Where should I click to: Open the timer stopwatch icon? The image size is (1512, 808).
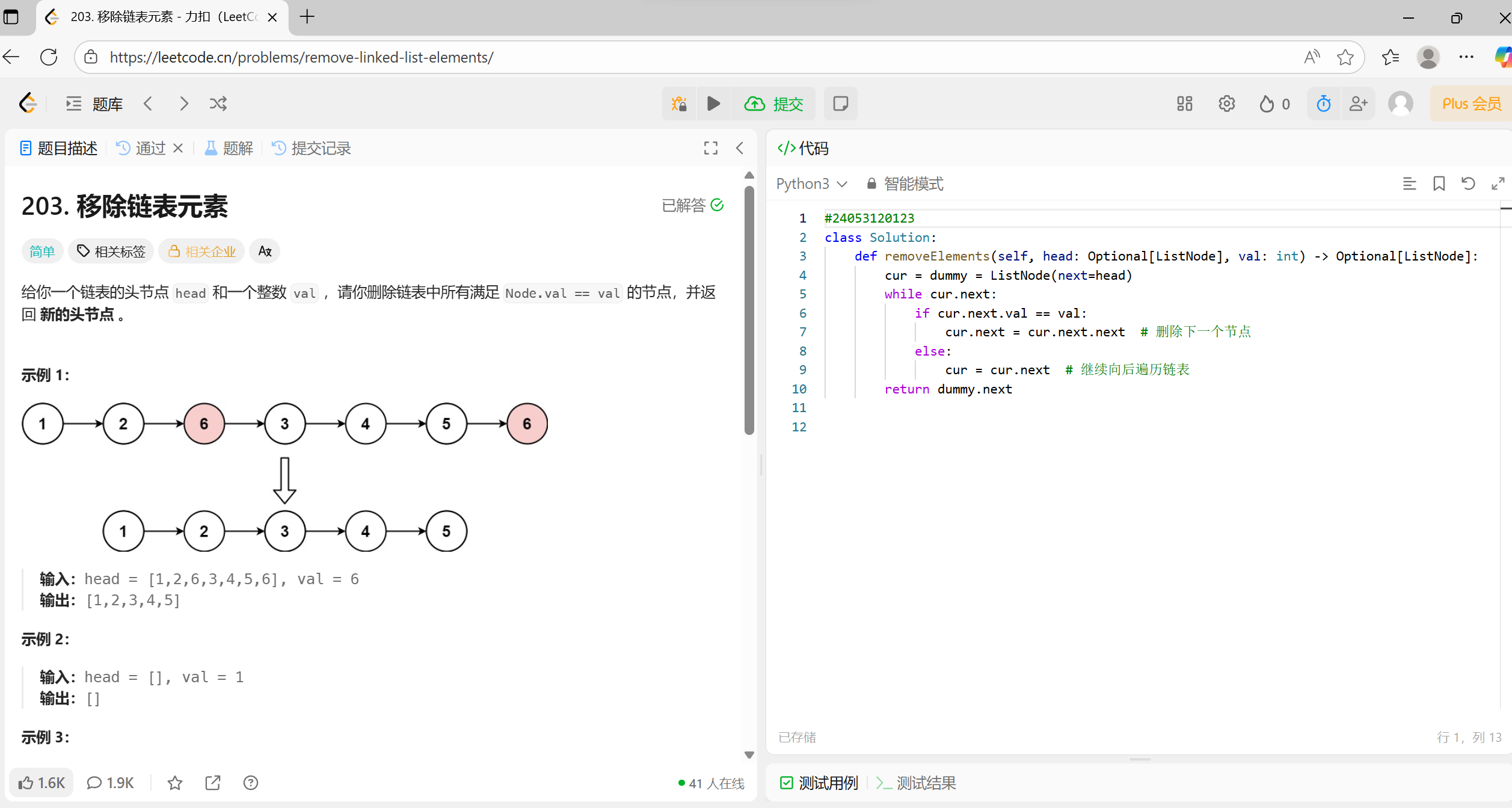pyautogui.click(x=1323, y=103)
